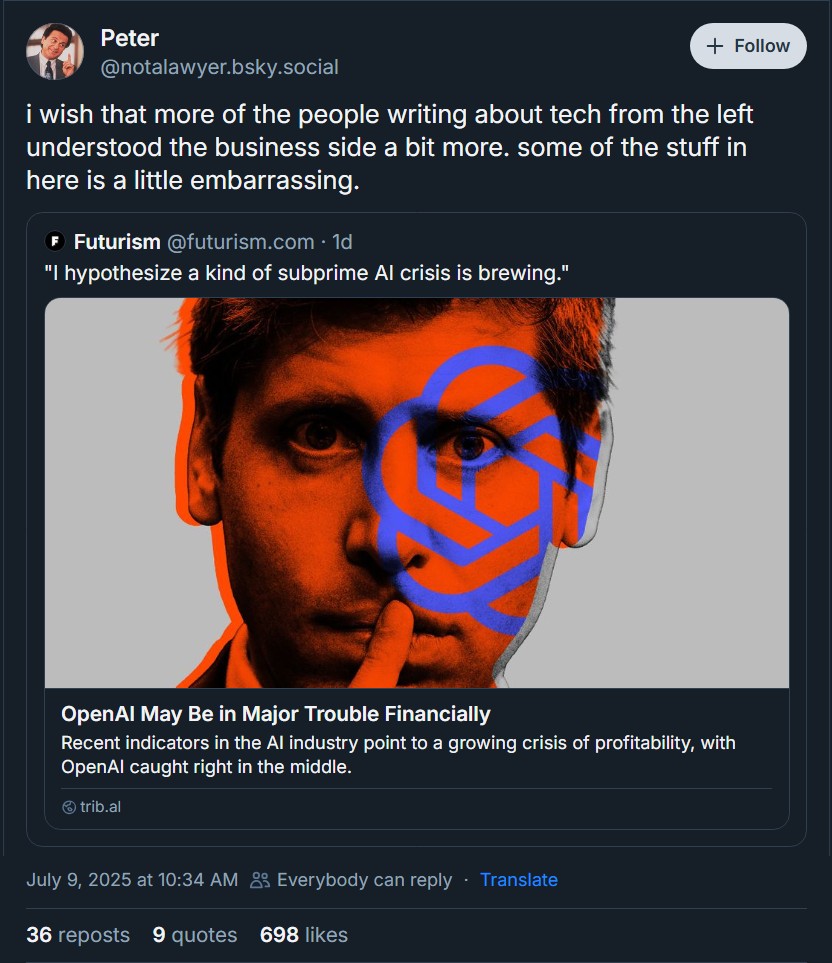Click the July 9, 2025 post timestamp
Image resolution: width=832 pixels, height=963 pixels.
132,880
